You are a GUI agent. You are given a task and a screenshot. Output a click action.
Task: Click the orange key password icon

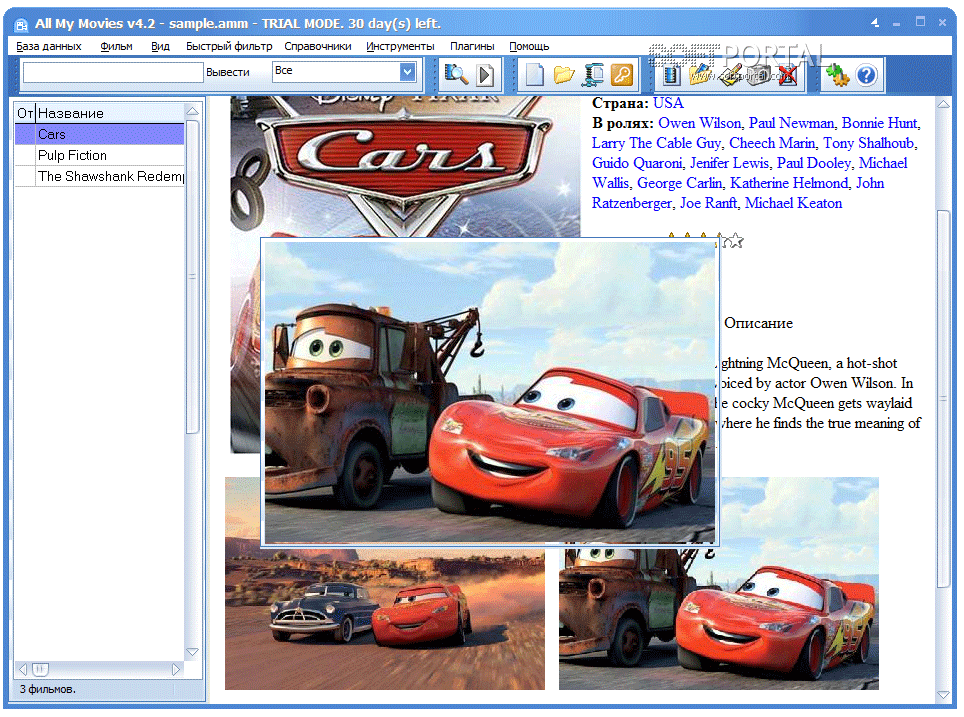(x=622, y=75)
